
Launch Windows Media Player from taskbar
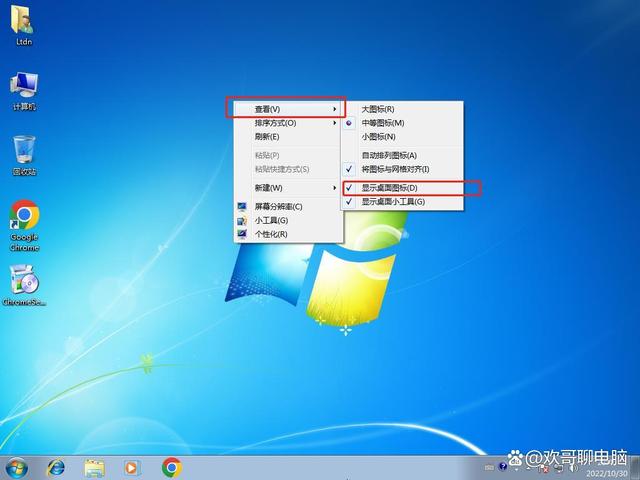click(132, 467)
